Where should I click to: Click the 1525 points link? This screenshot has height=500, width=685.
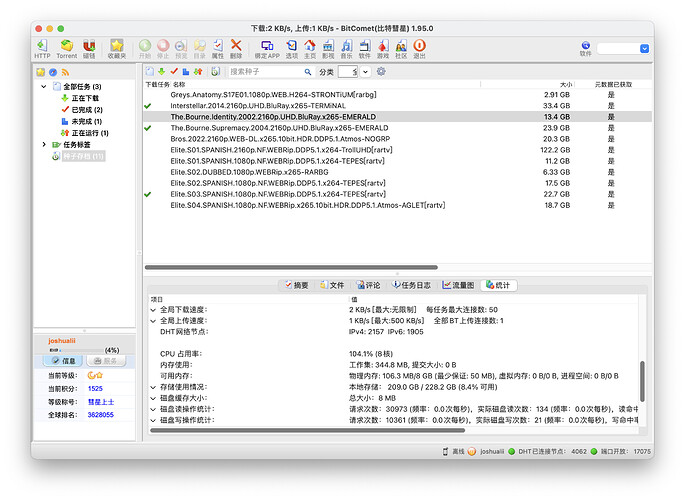pyautogui.click(x=95, y=389)
